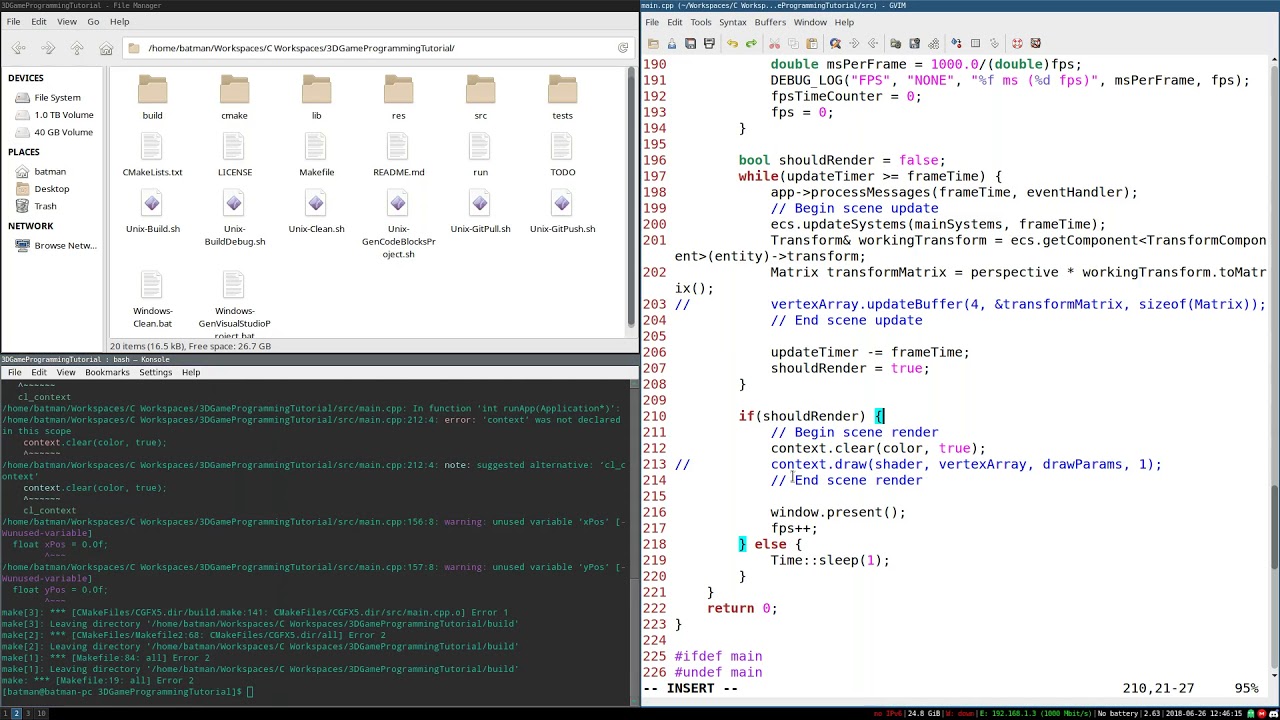Viewport: 1280px width, 720px height.
Task: Click Find Next arrow in GVIM toolbar
Action: click(x=854, y=43)
